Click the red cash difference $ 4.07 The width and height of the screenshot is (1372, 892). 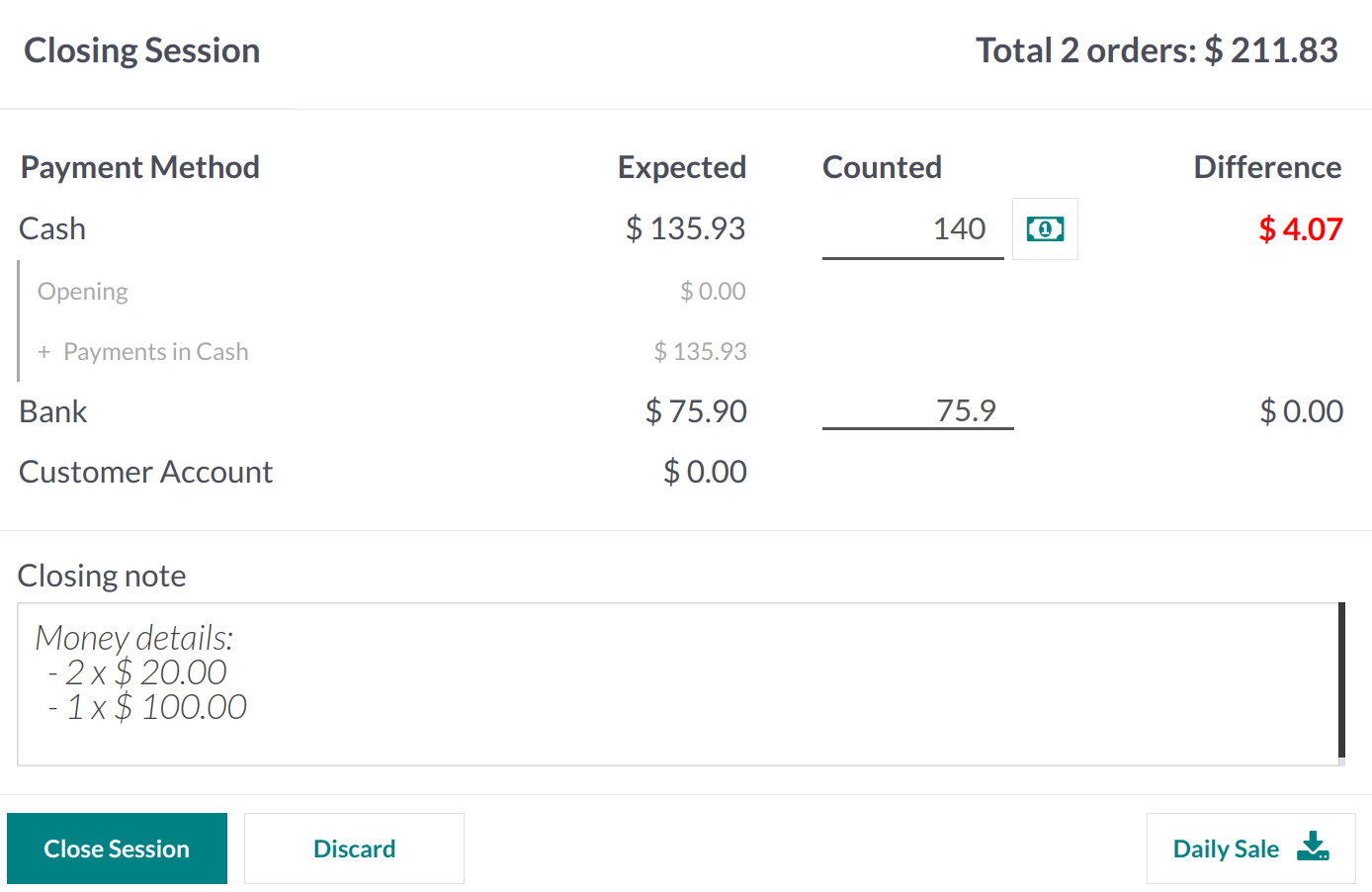pyautogui.click(x=1300, y=229)
